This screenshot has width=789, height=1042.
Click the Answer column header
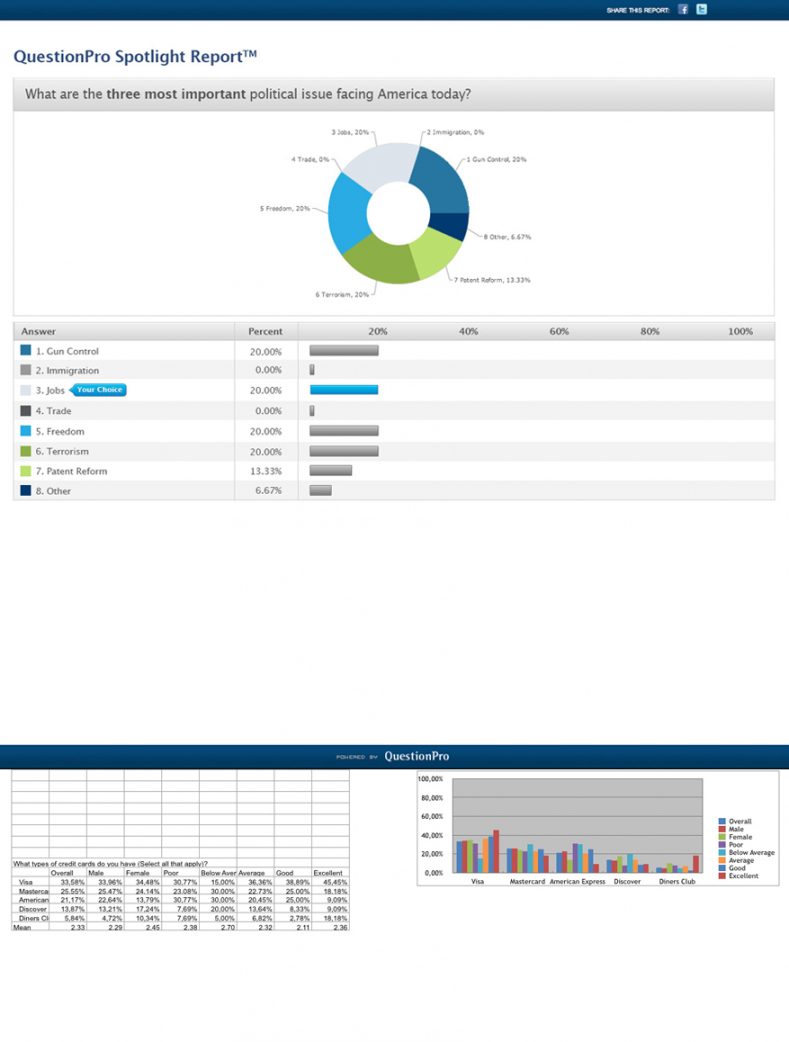[39, 331]
